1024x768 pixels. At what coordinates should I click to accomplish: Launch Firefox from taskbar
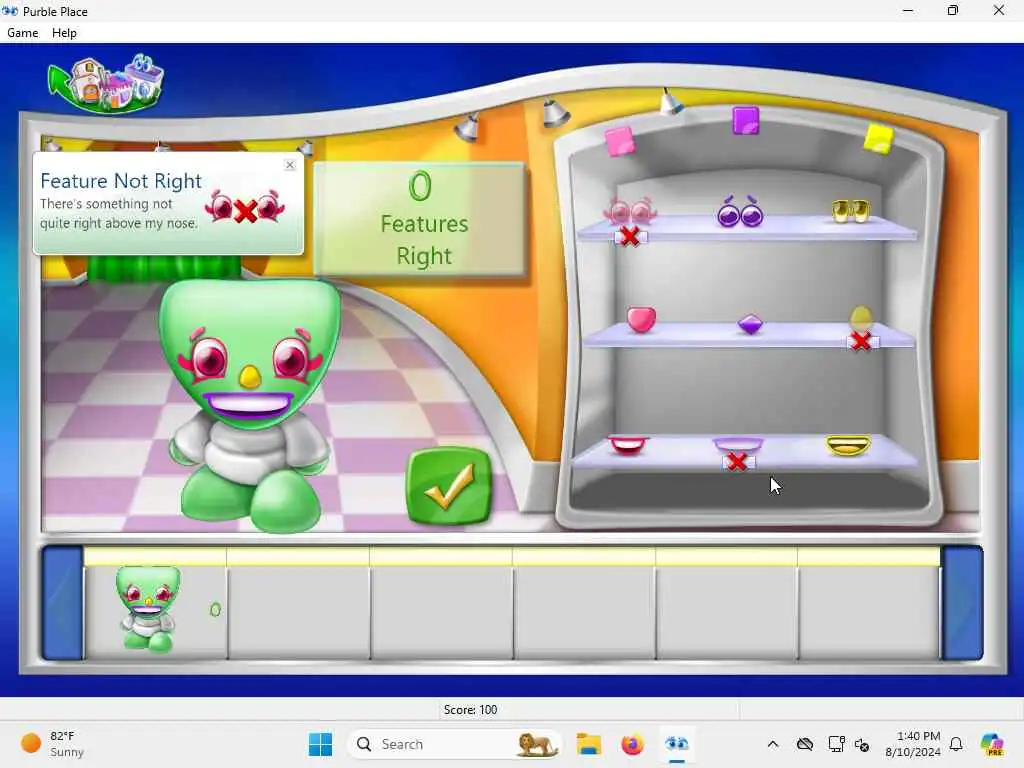pyautogui.click(x=632, y=744)
